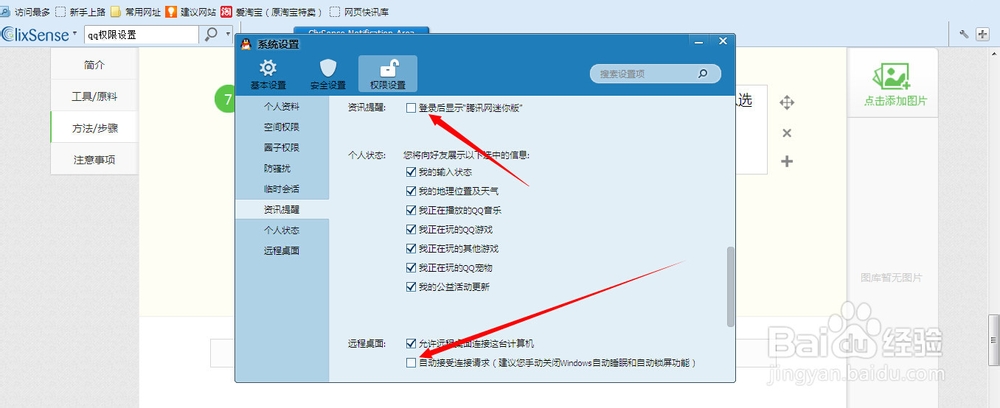Viewport: 1000px width, 408px height.
Task: Click wrench icon in browser toolbar
Action: pyautogui.click(x=964, y=34)
